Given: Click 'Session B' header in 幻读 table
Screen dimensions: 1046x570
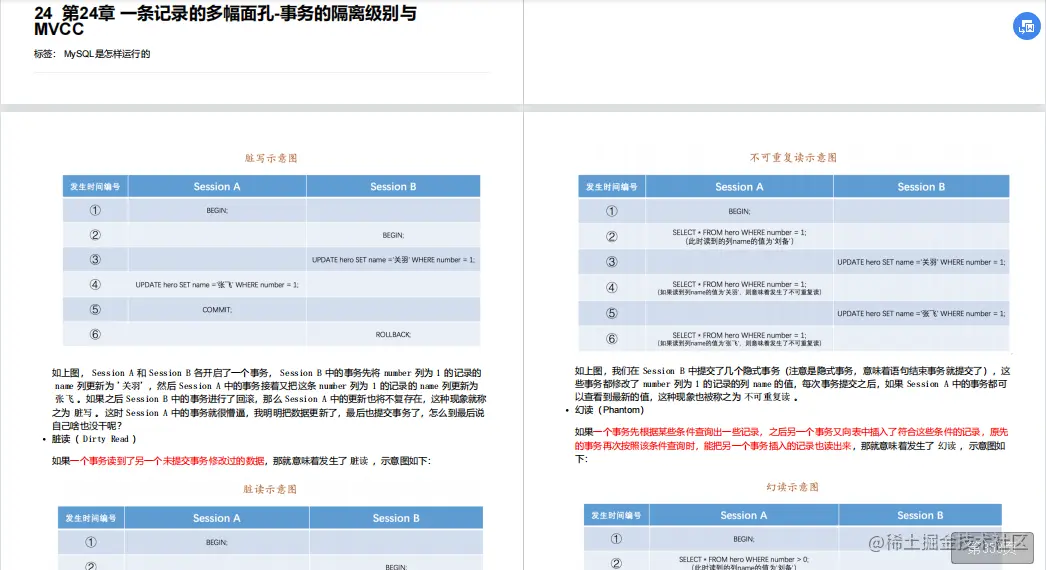Looking at the screenshot, I should click(920, 515).
